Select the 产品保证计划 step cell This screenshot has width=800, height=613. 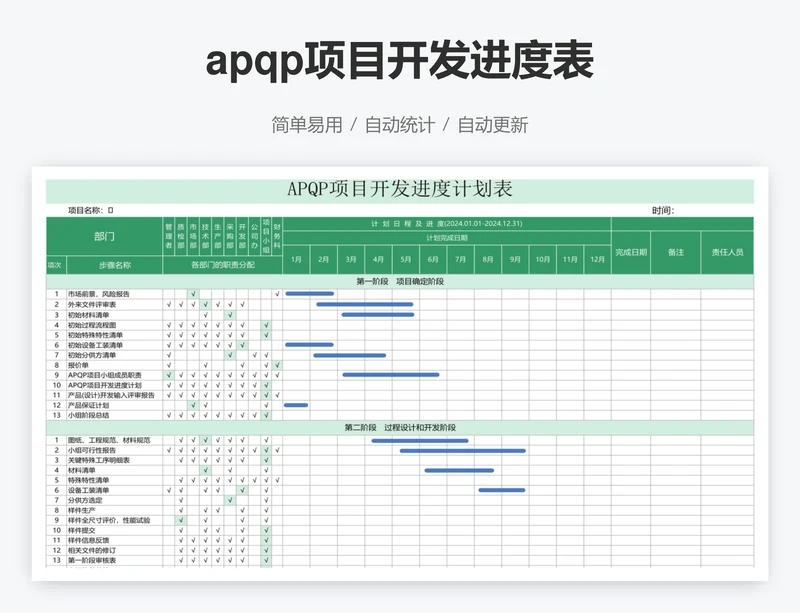(114, 405)
